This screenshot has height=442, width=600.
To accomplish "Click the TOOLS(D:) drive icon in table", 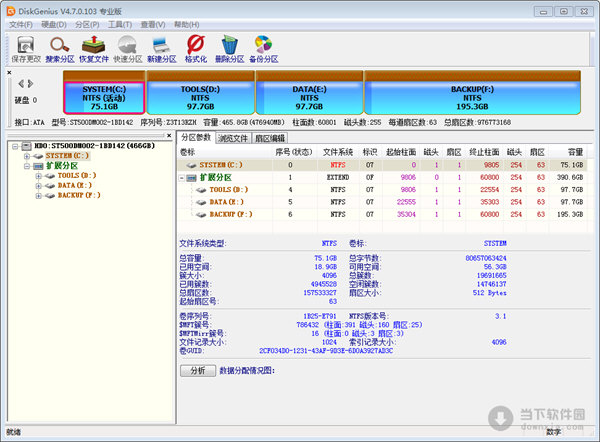I will [x=201, y=190].
